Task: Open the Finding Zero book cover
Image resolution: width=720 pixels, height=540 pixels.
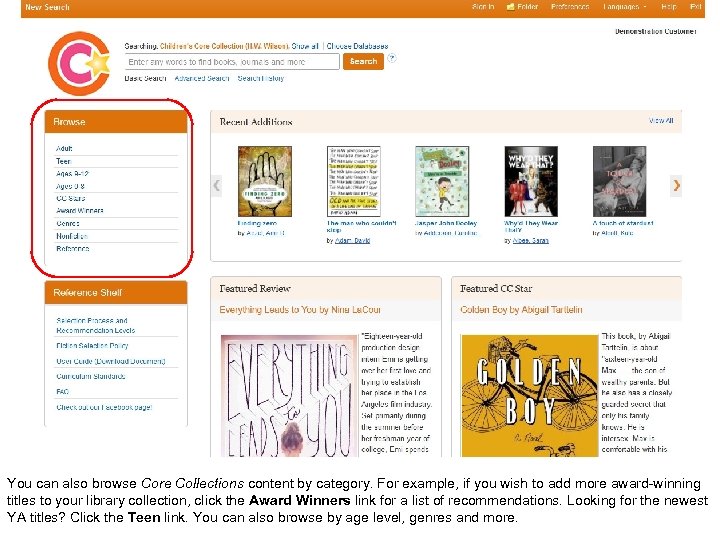Action: point(265,181)
